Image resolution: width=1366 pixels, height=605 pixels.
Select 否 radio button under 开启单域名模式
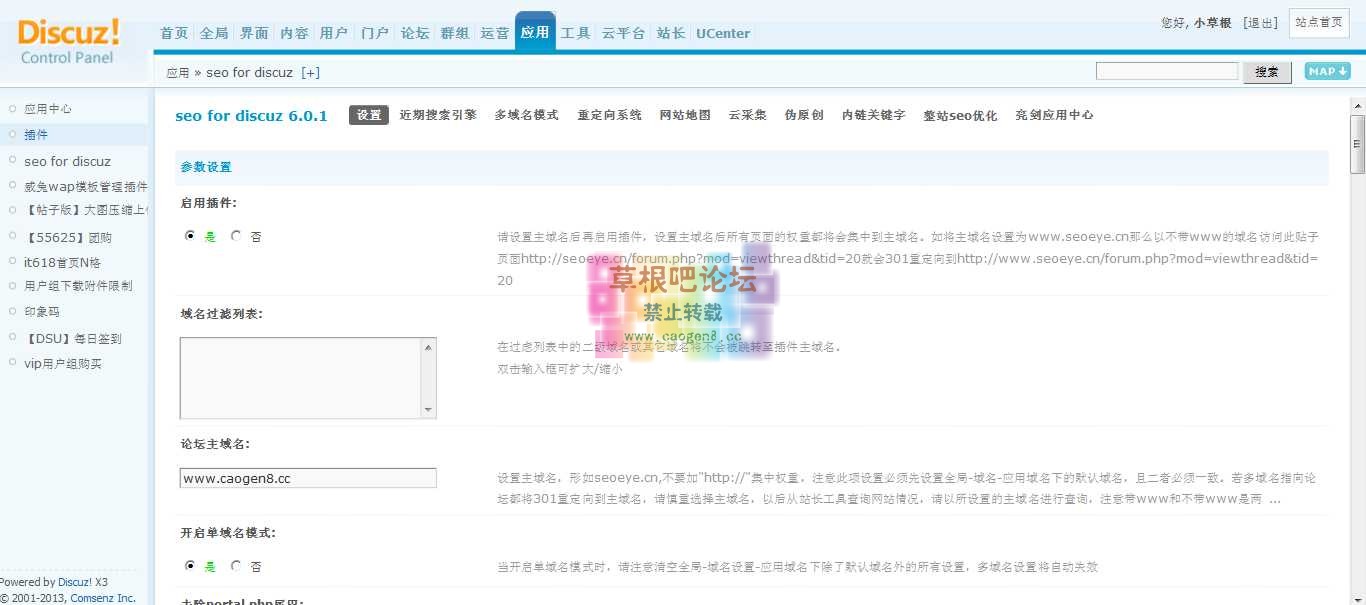[x=236, y=566]
